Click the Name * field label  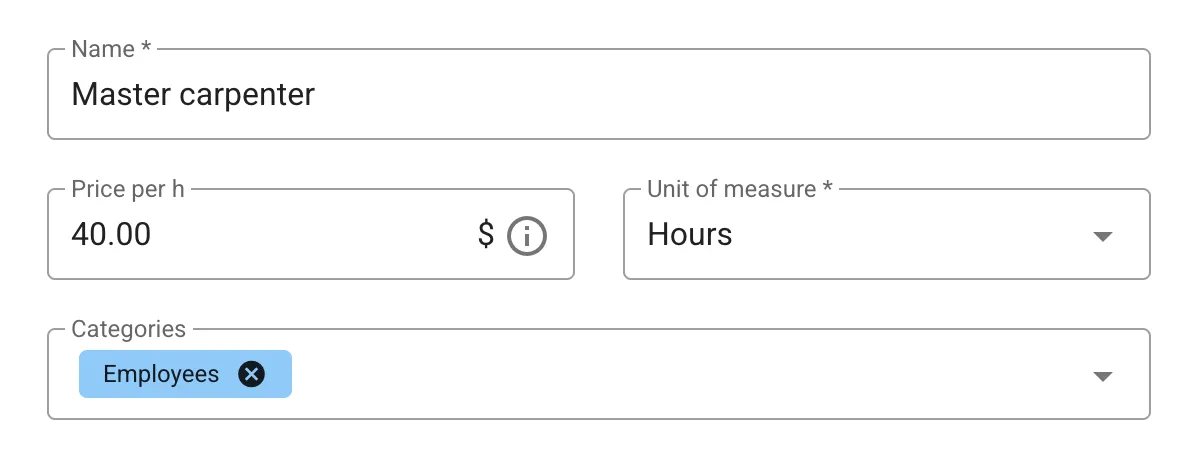111,49
